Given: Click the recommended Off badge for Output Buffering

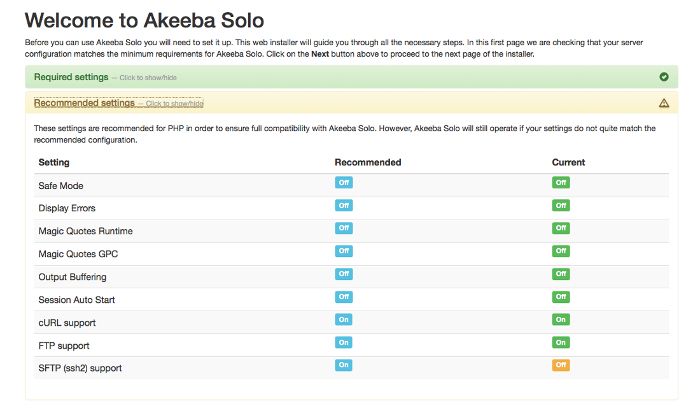Looking at the screenshot, I should (x=344, y=274).
